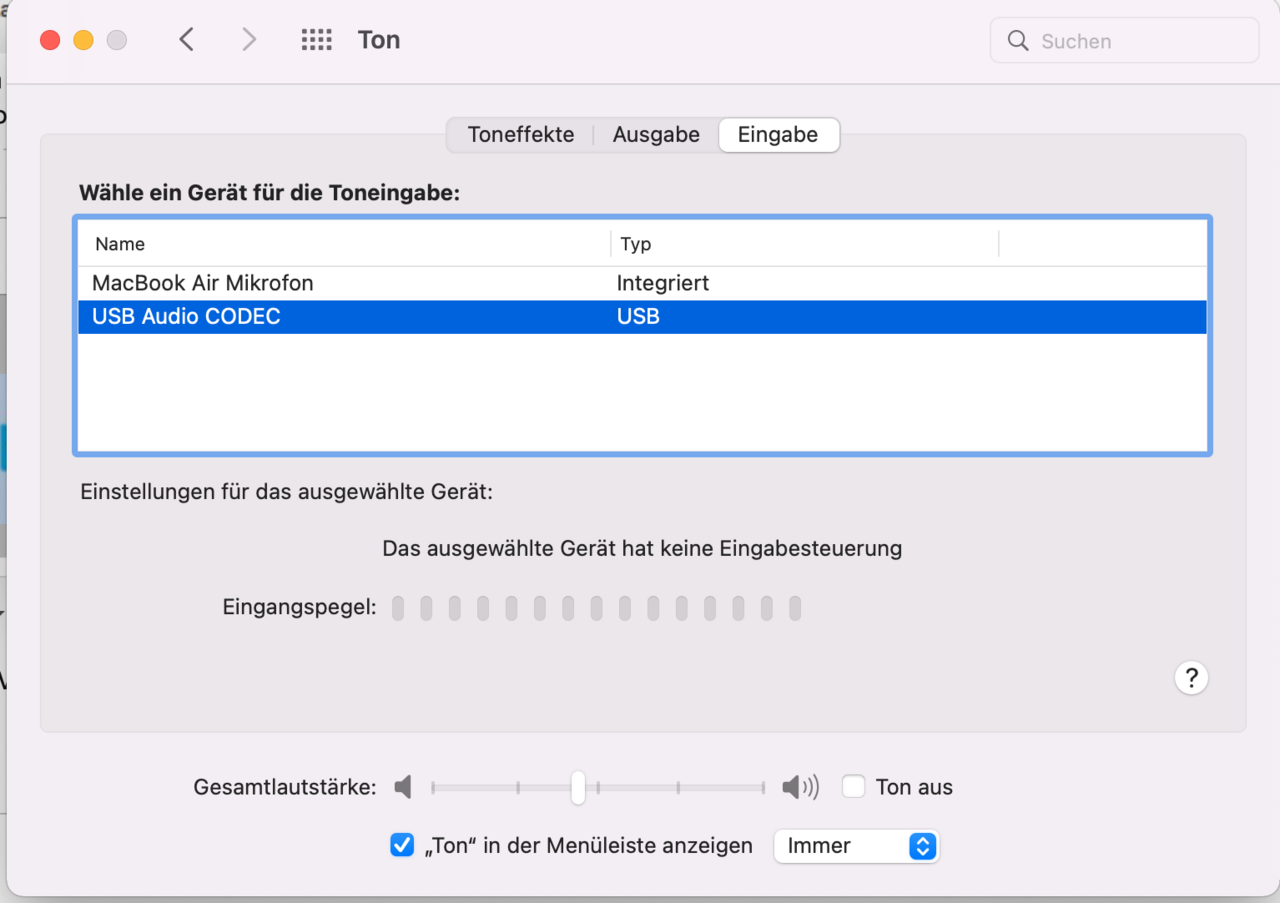Click the magnifying glass search icon
This screenshot has height=903, width=1280.
pyautogui.click(x=1018, y=41)
